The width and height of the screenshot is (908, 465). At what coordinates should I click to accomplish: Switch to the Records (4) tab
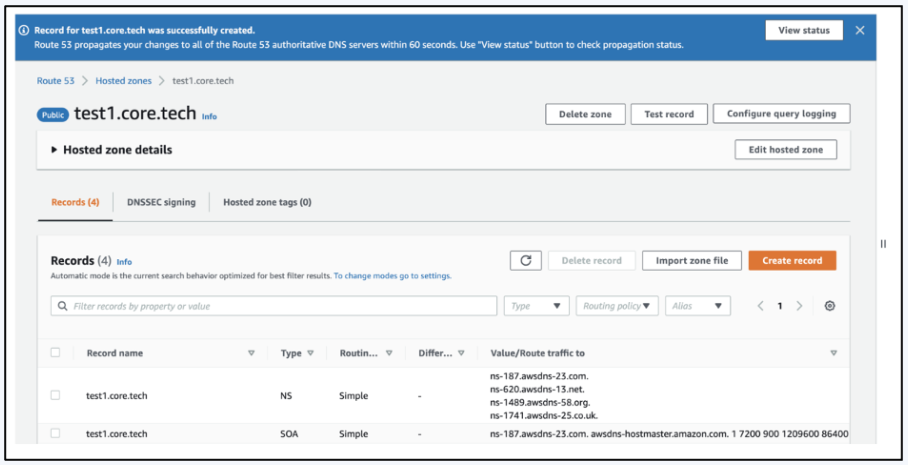(75, 202)
